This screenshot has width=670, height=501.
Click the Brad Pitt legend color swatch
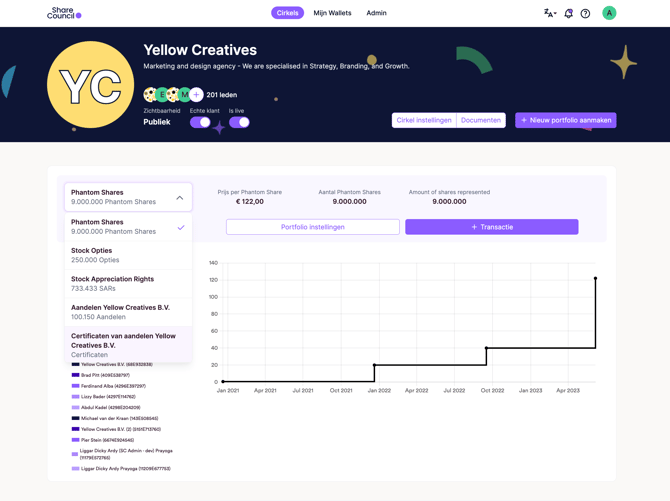[75, 375]
